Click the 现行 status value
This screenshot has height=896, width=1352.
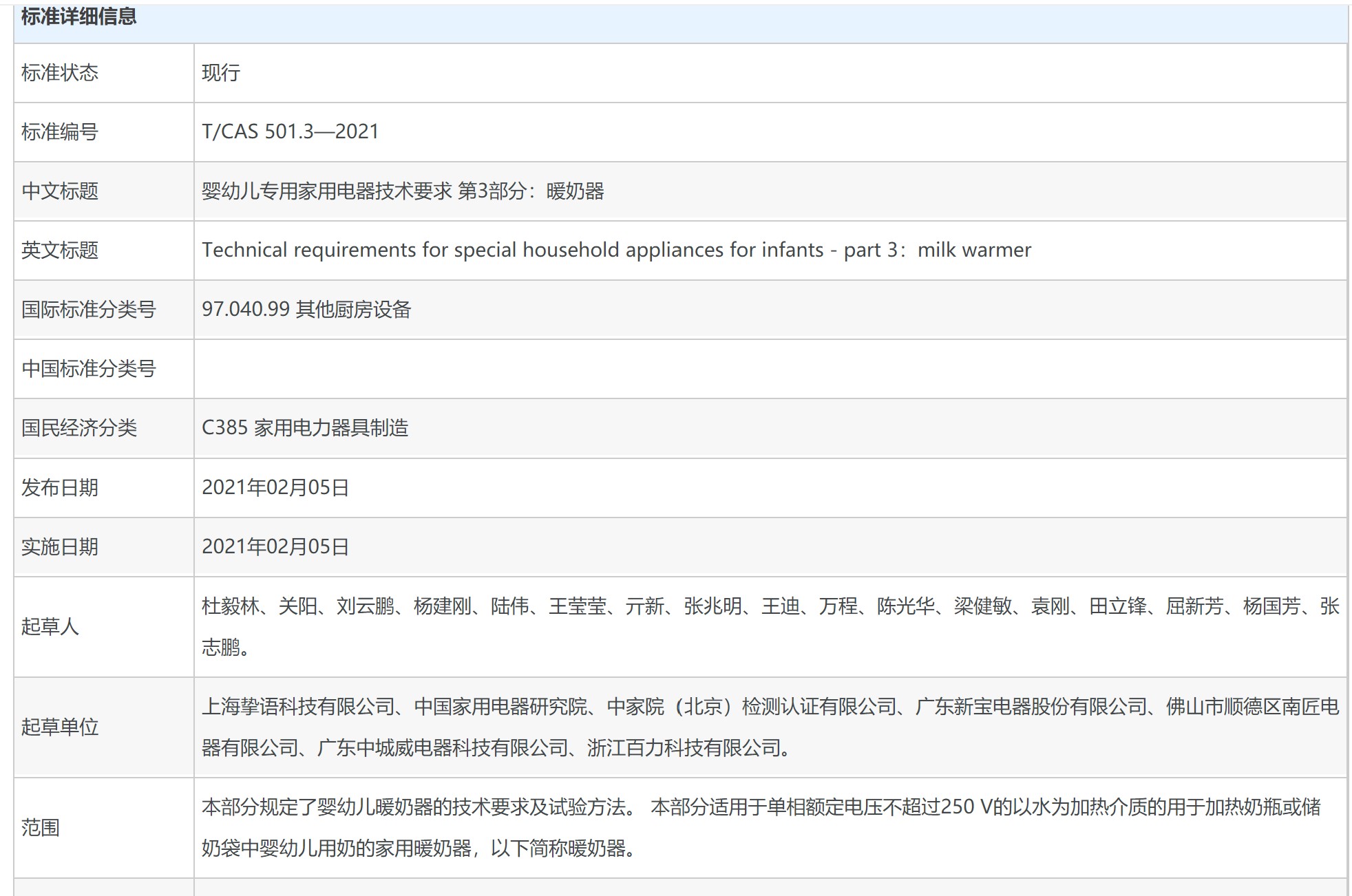tap(221, 73)
